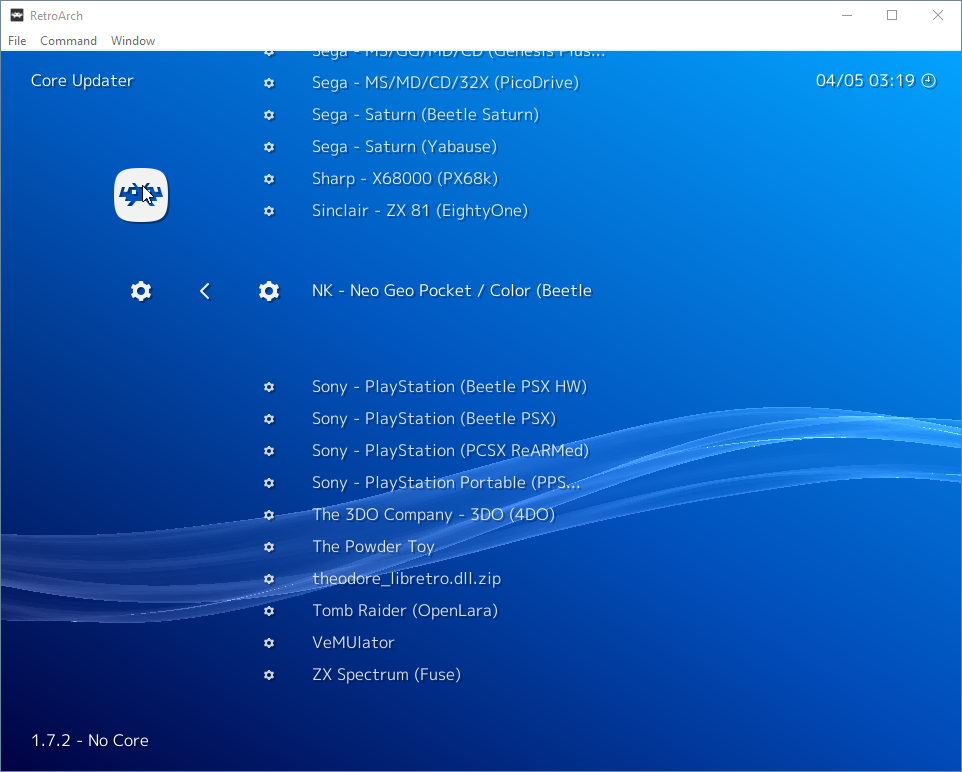Click gear icon next to ZX Spectrum (Fuse)

(269, 674)
